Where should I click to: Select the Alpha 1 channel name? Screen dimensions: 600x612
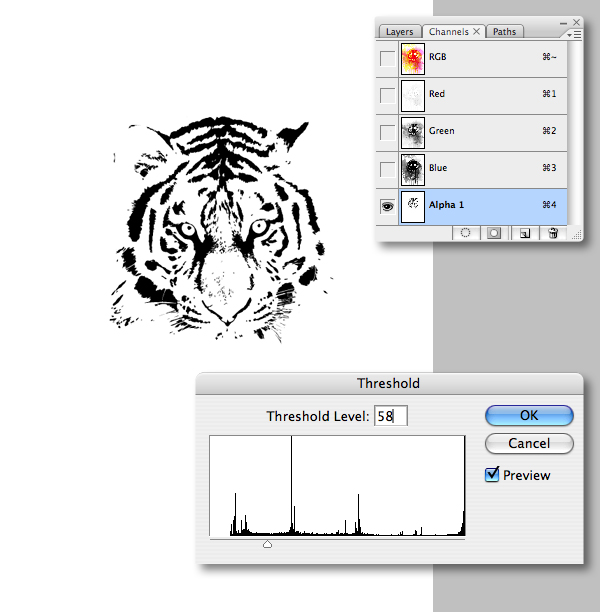[x=446, y=205]
